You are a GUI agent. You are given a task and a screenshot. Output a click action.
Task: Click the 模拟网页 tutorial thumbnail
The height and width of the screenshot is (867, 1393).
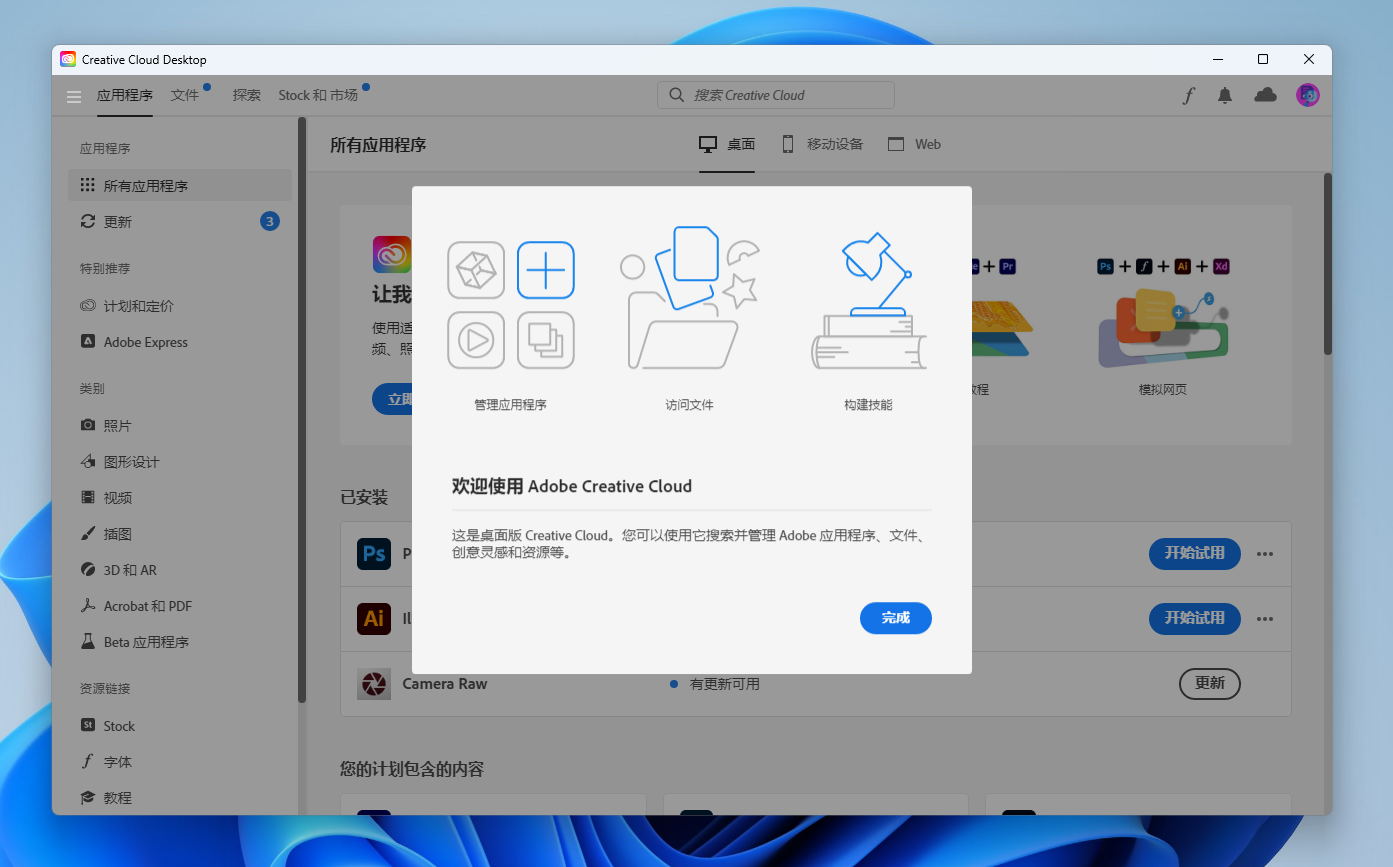click(1162, 328)
